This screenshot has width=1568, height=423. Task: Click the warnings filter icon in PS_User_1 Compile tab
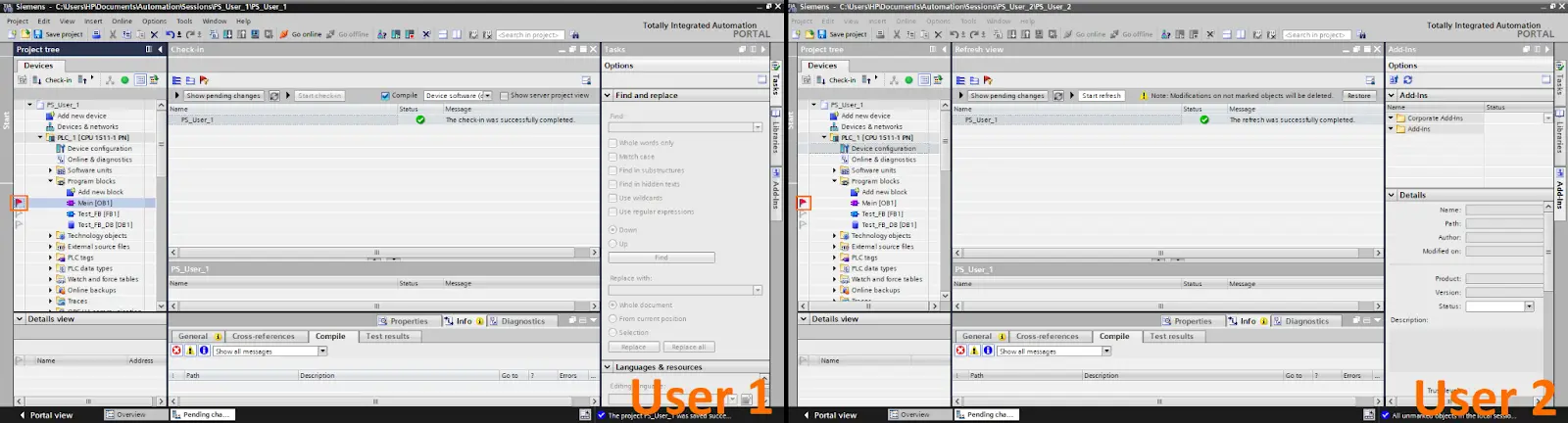point(190,351)
